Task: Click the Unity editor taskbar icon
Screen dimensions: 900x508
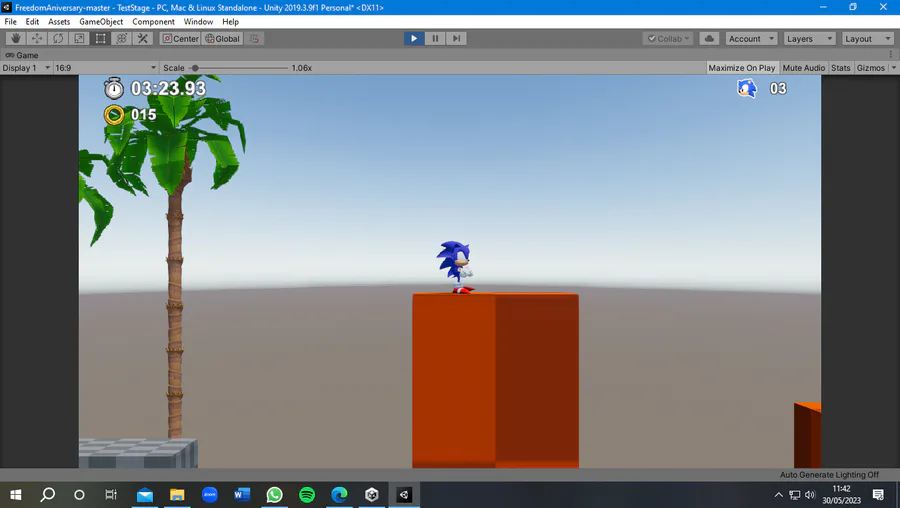Action: tap(404, 494)
